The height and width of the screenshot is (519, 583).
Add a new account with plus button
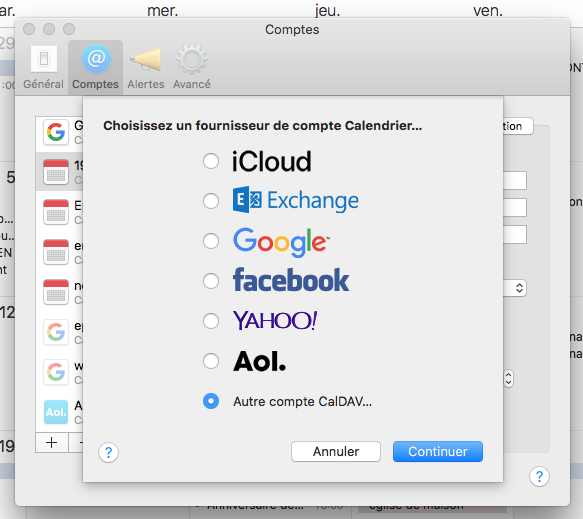[52, 442]
